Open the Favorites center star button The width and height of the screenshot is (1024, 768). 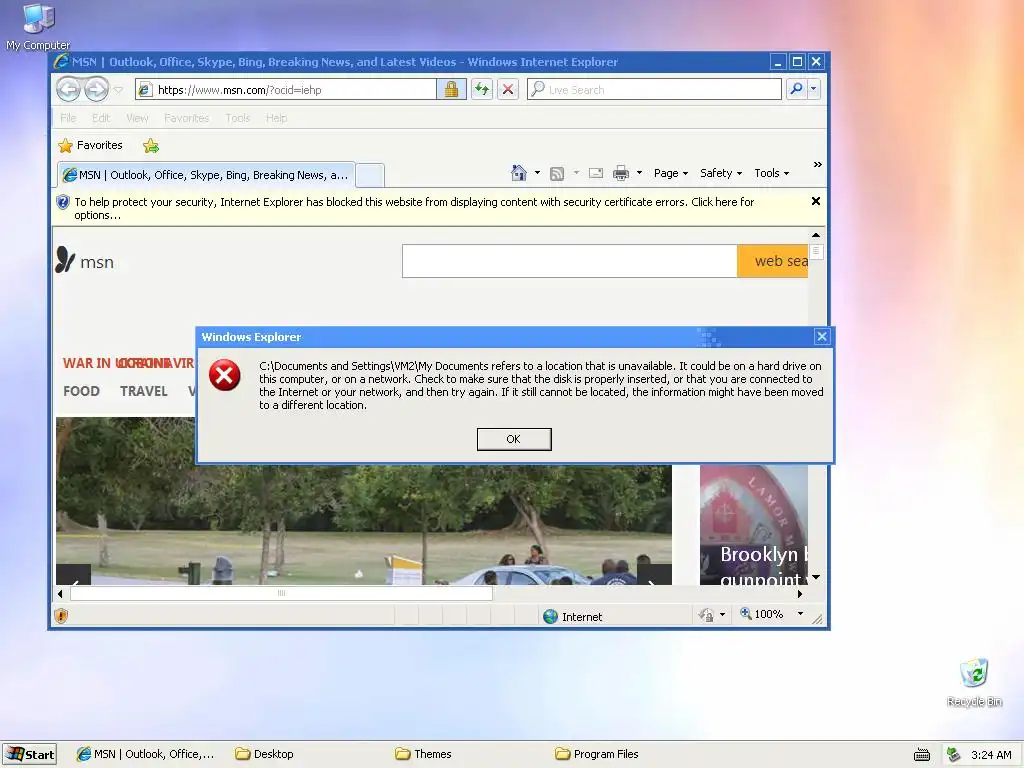[x=90, y=145]
